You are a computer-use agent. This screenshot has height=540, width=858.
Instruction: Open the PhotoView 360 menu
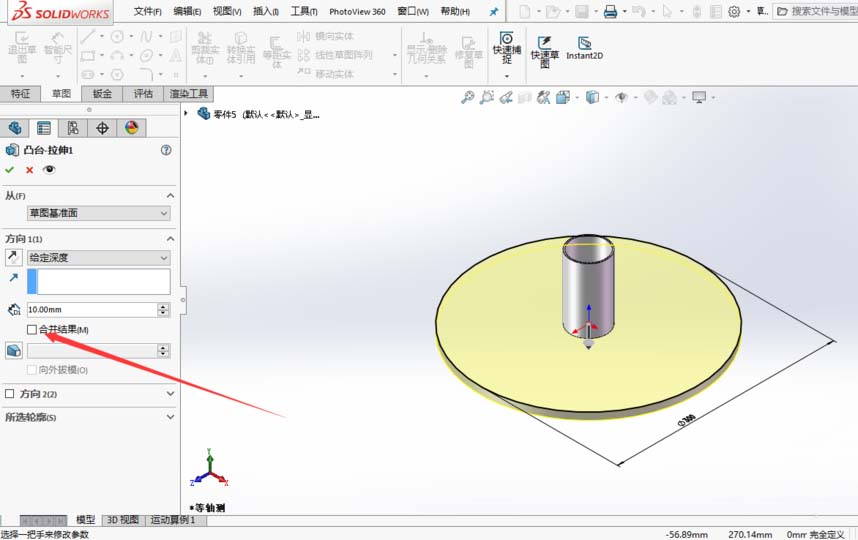(357, 11)
